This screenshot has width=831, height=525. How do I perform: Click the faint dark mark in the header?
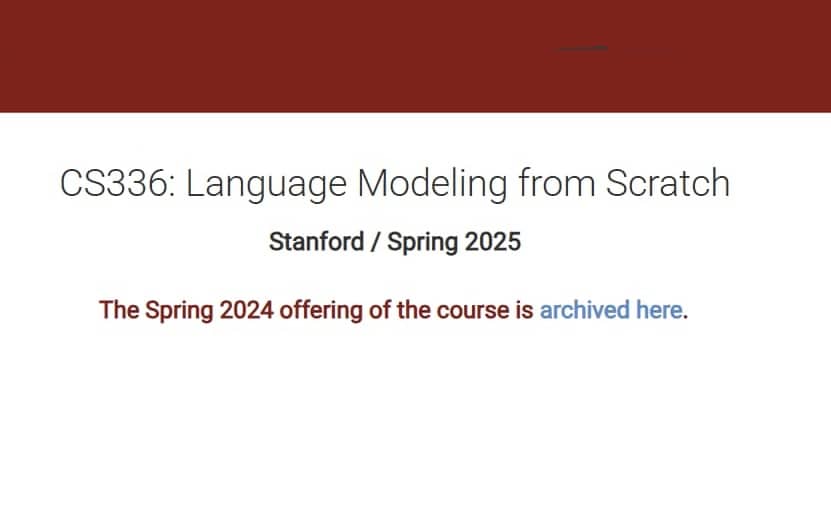(583, 48)
